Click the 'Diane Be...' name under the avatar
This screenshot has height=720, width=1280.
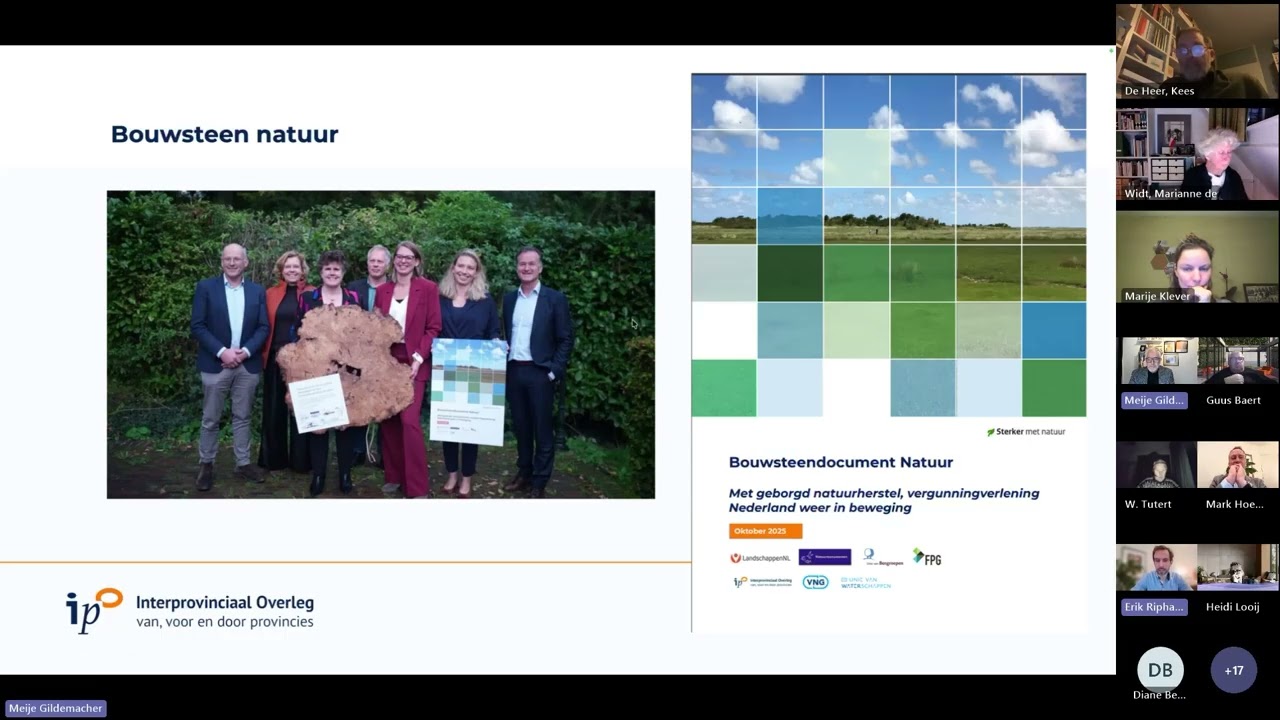1159,695
